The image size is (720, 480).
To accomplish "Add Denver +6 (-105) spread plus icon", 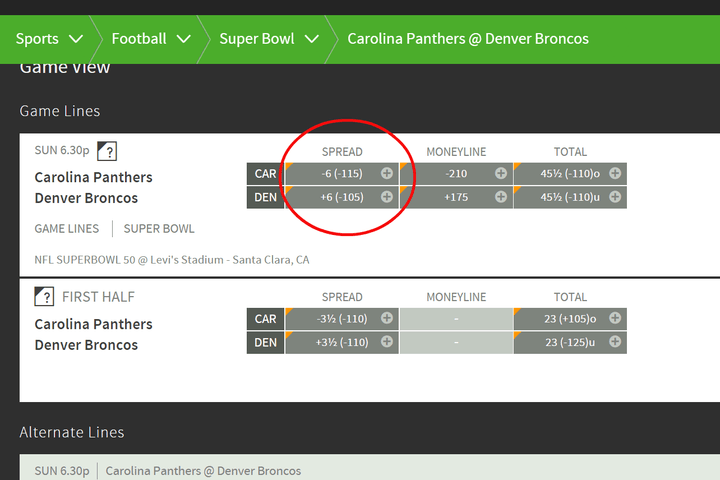I will pyautogui.click(x=387, y=197).
